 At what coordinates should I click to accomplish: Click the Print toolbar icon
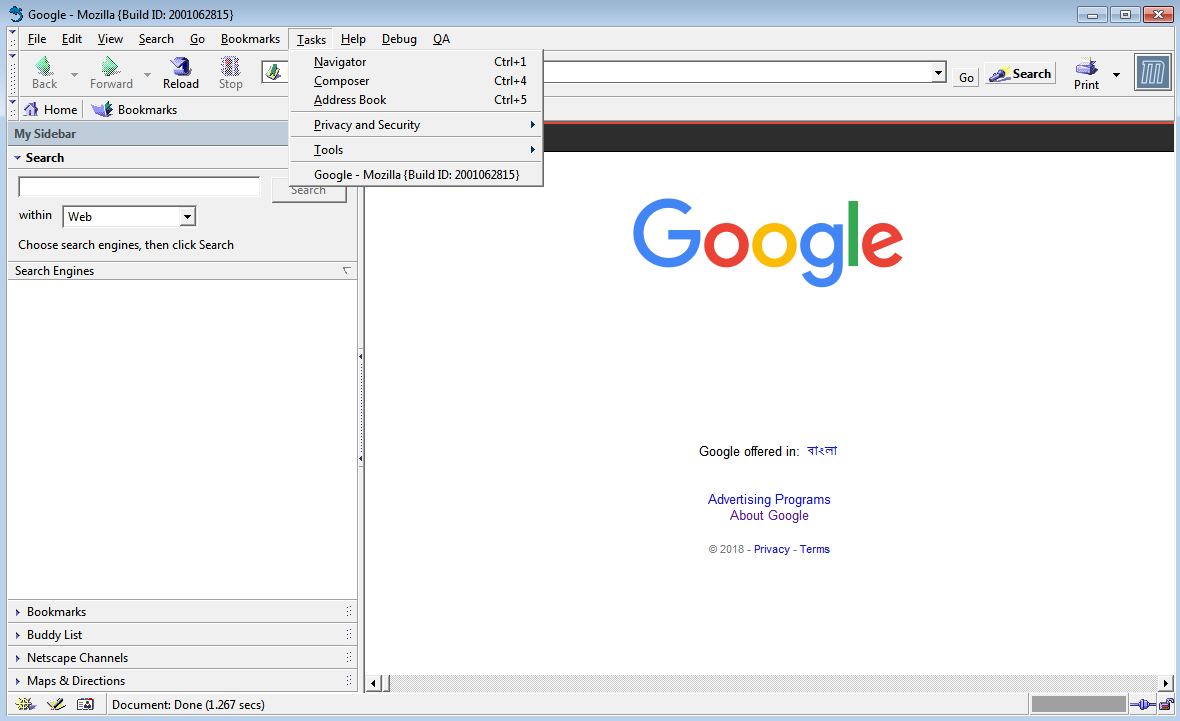click(x=1085, y=70)
